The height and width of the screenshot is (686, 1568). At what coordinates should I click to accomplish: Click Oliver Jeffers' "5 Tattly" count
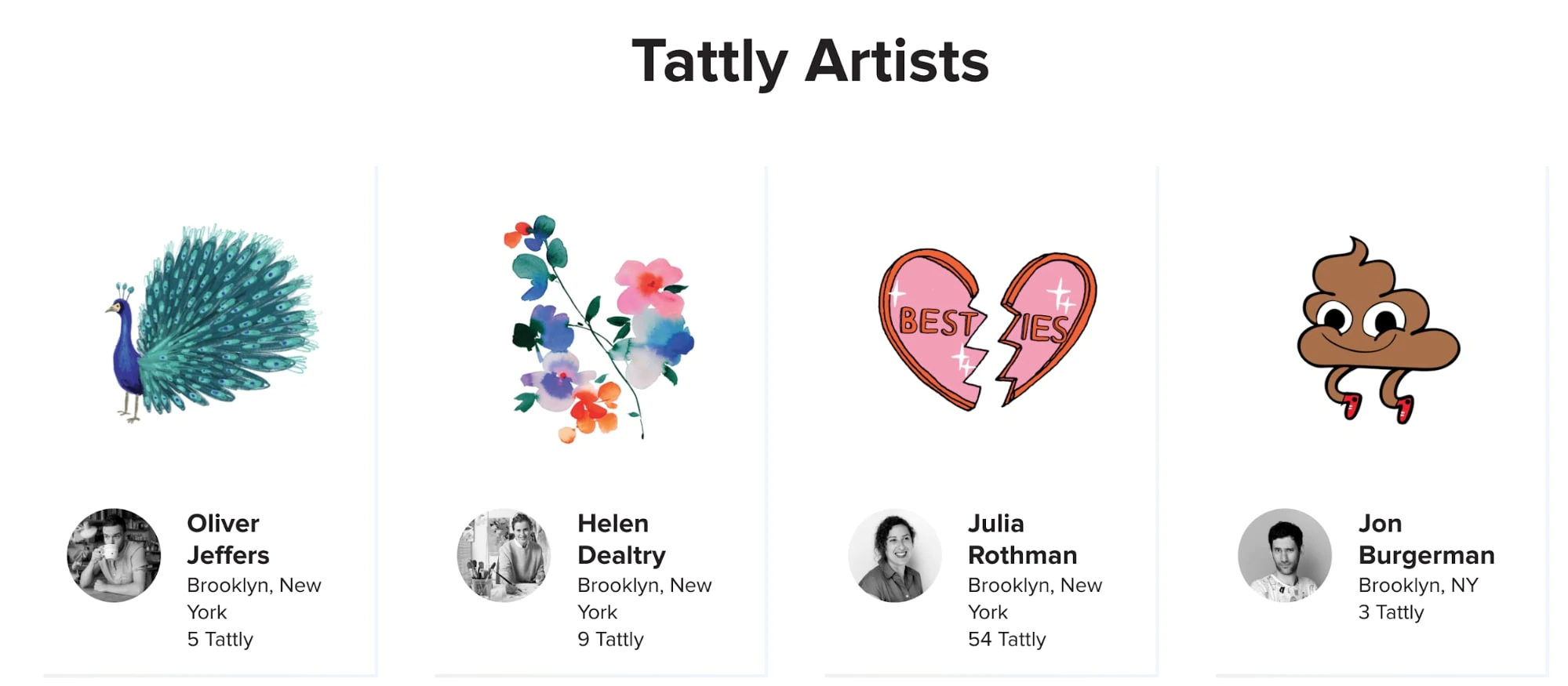(x=220, y=639)
